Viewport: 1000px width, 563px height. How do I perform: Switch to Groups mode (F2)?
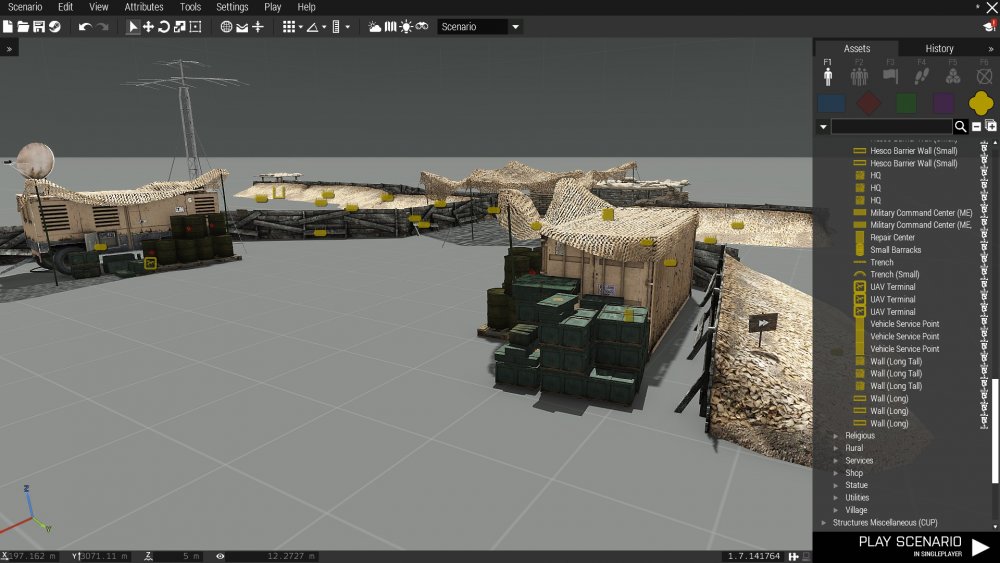[858, 76]
